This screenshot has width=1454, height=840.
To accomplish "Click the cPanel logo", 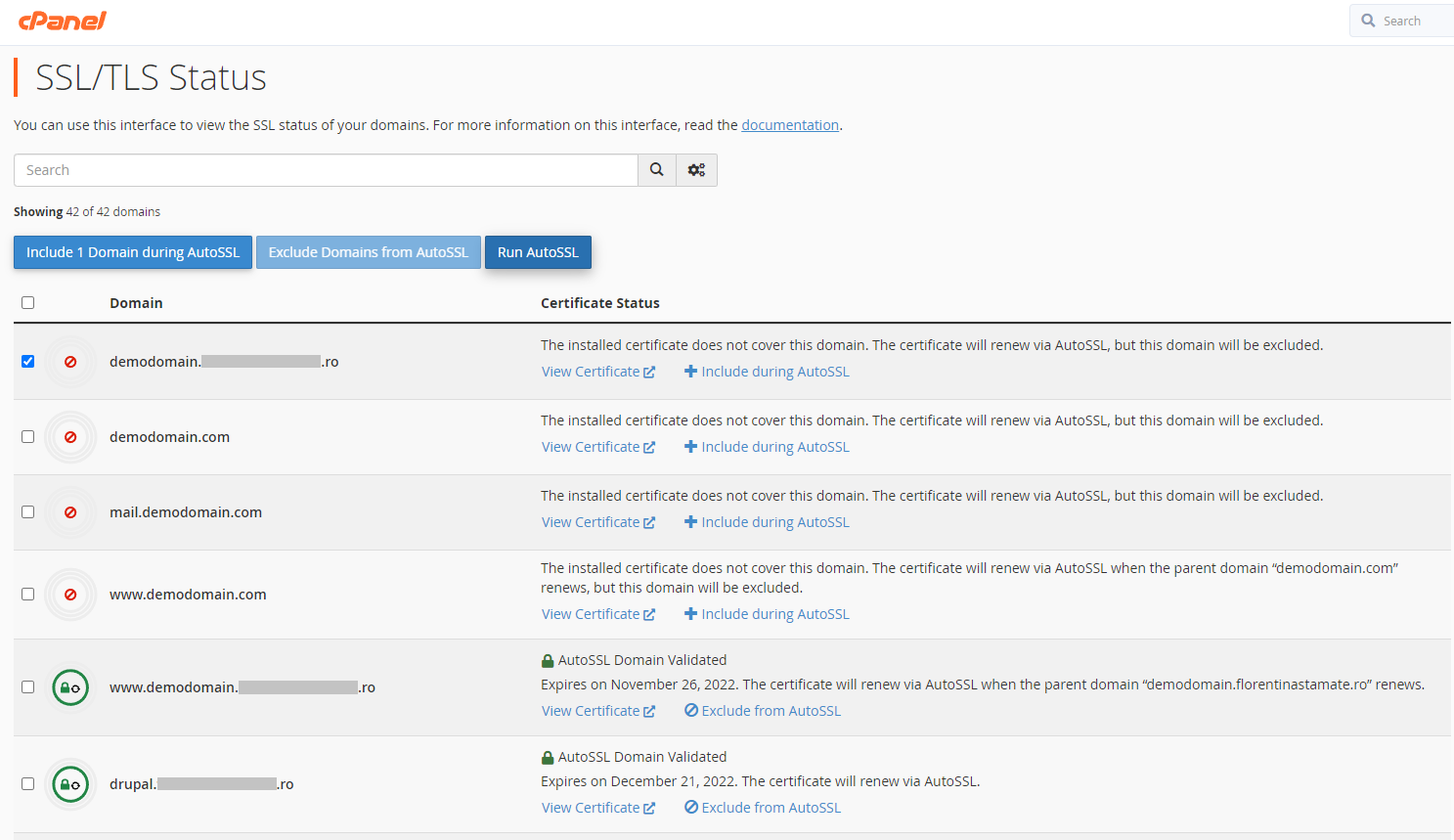I will [x=63, y=21].
